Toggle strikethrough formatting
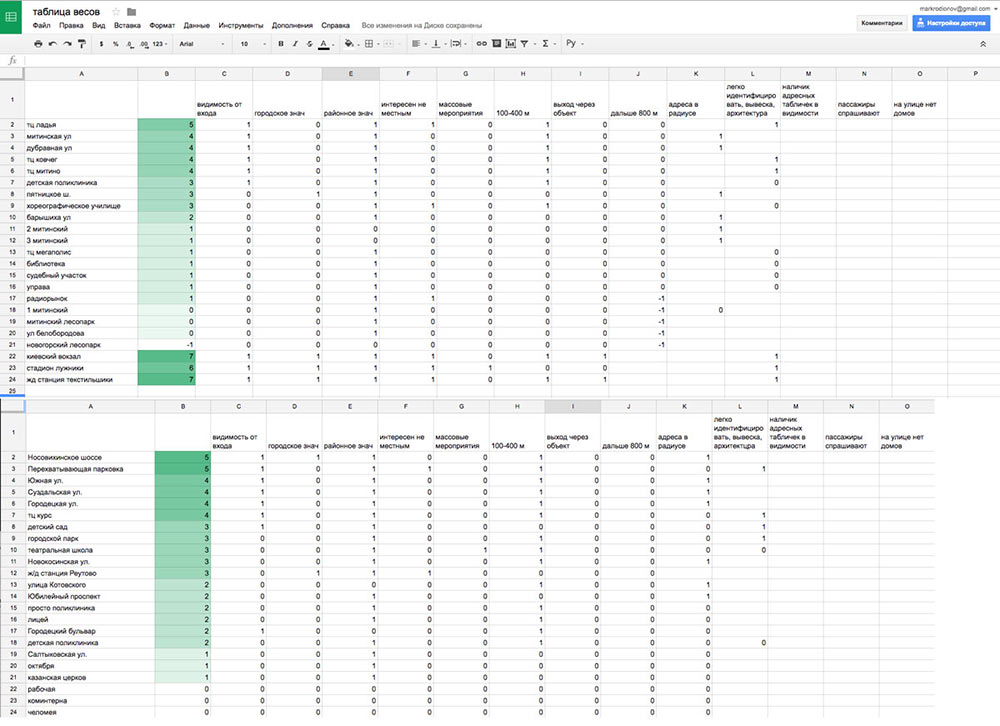 point(309,44)
